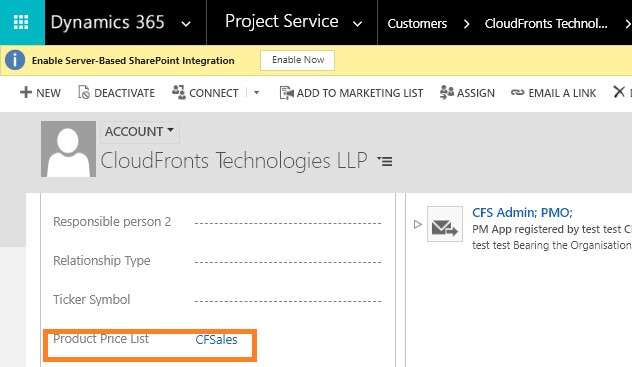Click the Responsible person 2 label
Viewport: 632px width, 367px height.
pos(112,222)
